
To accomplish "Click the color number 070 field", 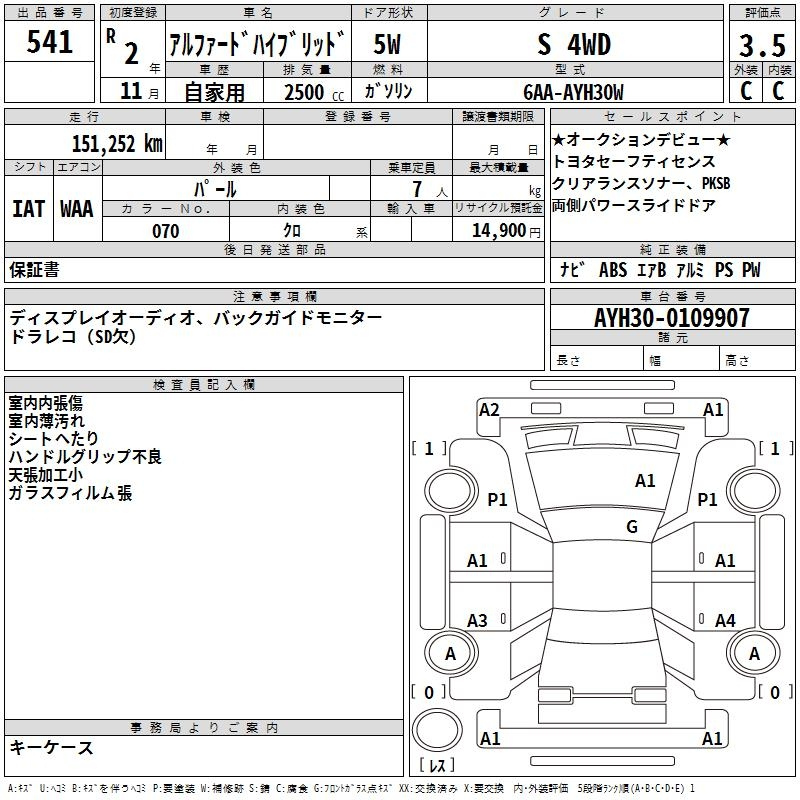I will coord(166,231).
